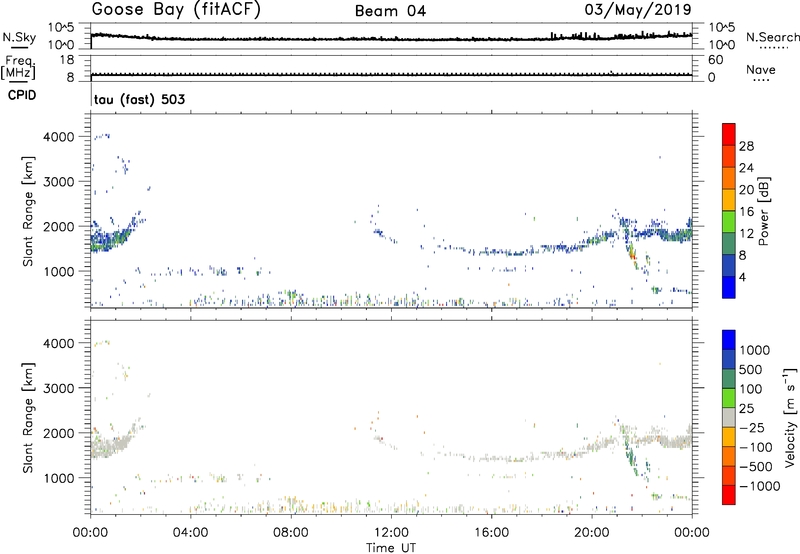Click the "60" Nave axis tick label
800x554 pixels.
(715, 60)
